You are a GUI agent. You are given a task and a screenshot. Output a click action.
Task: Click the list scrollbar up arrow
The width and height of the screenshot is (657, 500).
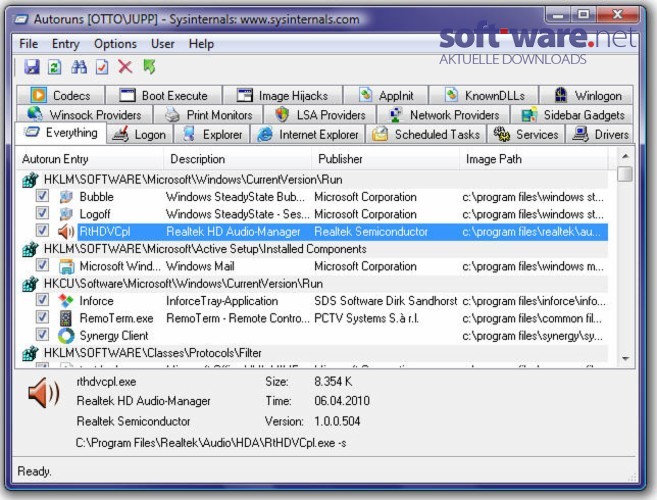tap(625, 156)
